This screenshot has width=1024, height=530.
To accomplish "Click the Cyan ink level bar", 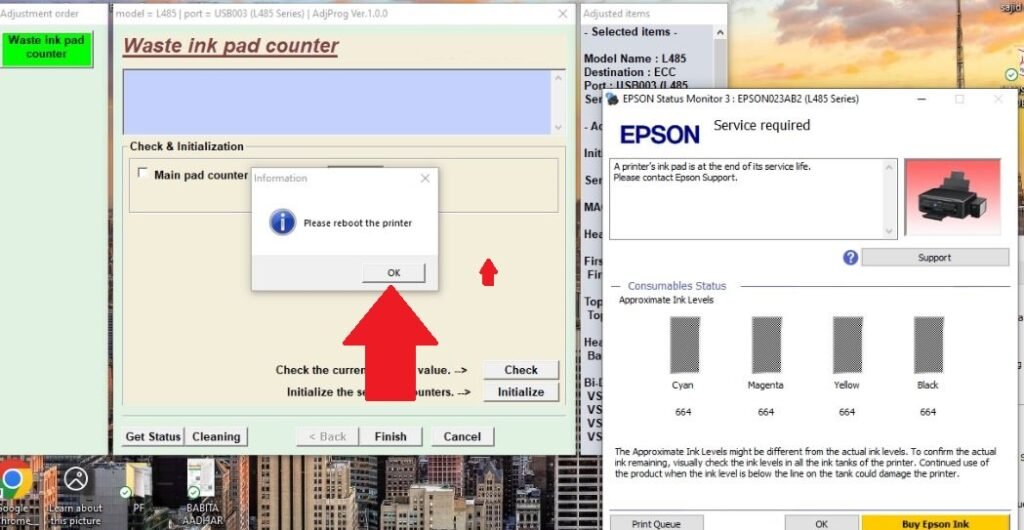I will [x=684, y=345].
